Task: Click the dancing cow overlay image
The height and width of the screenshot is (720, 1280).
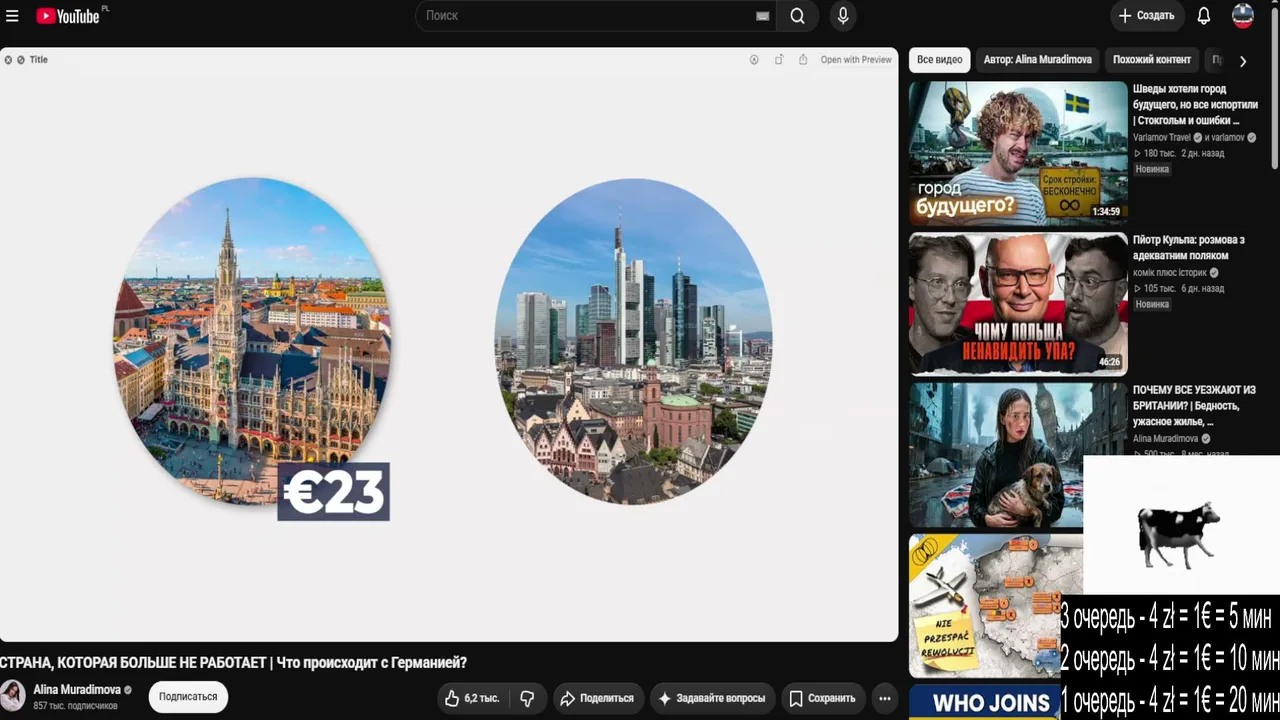Action: click(1180, 534)
